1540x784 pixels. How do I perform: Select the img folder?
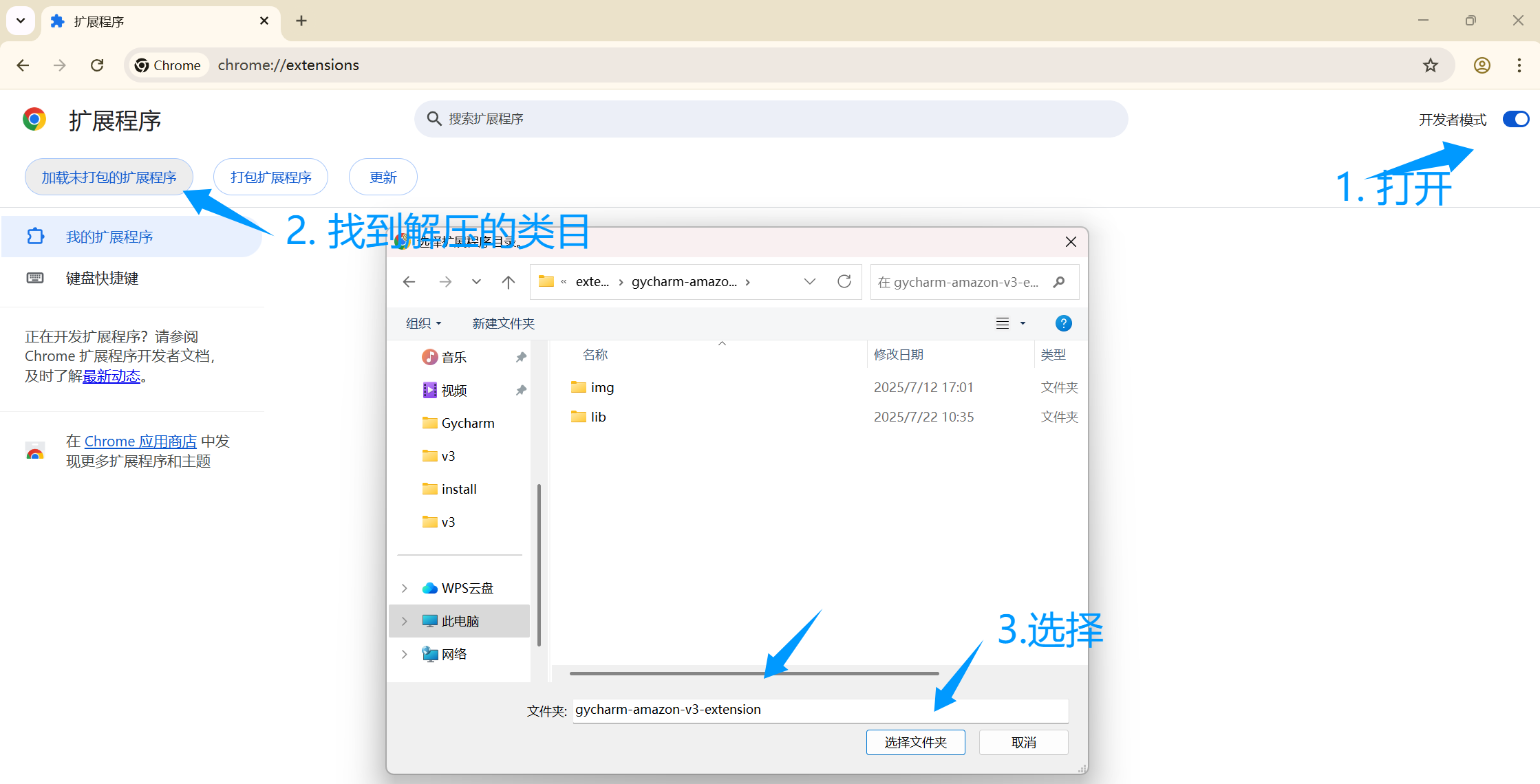click(x=592, y=387)
